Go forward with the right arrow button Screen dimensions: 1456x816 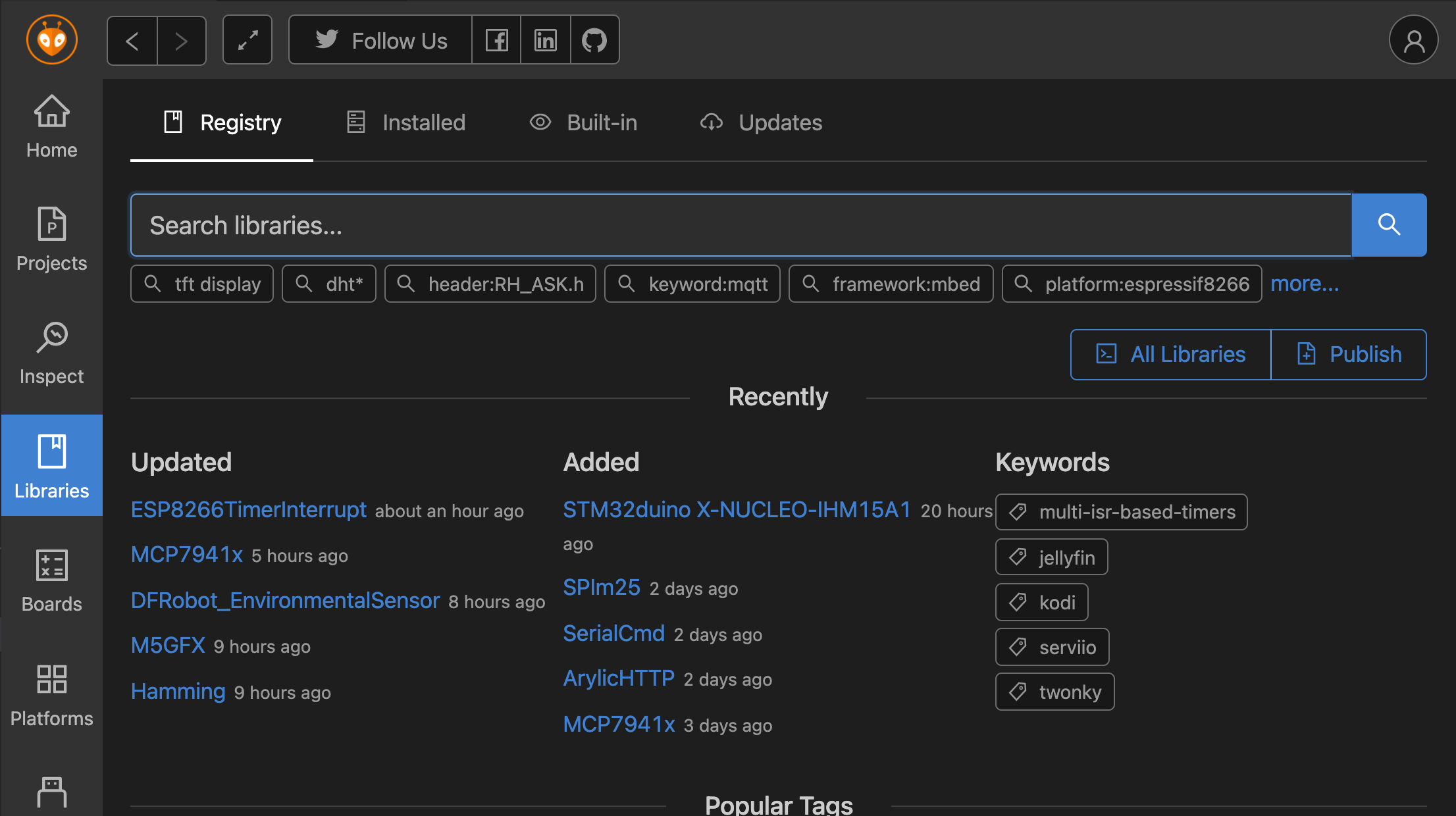pos(182,41)
